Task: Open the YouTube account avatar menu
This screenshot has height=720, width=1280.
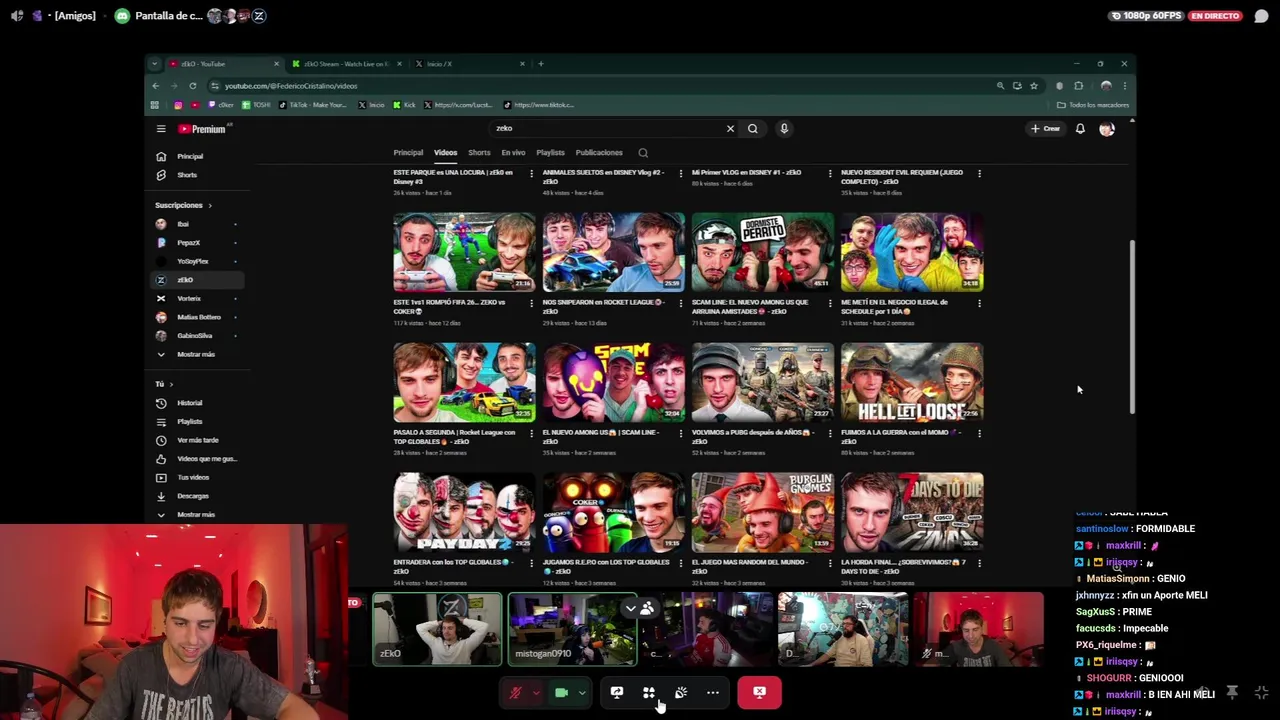Action: 1107,129
